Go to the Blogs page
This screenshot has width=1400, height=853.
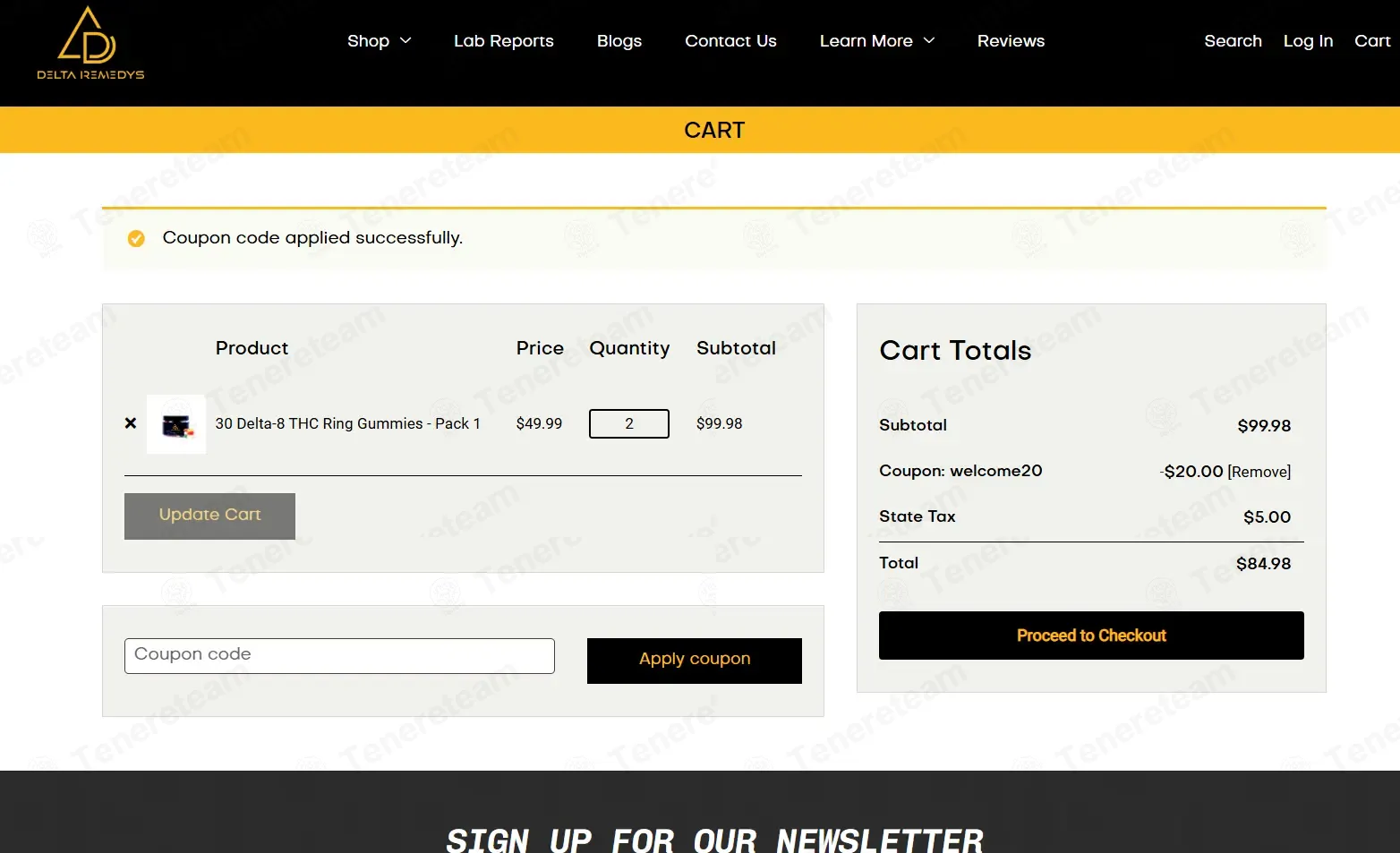point(619,41)
